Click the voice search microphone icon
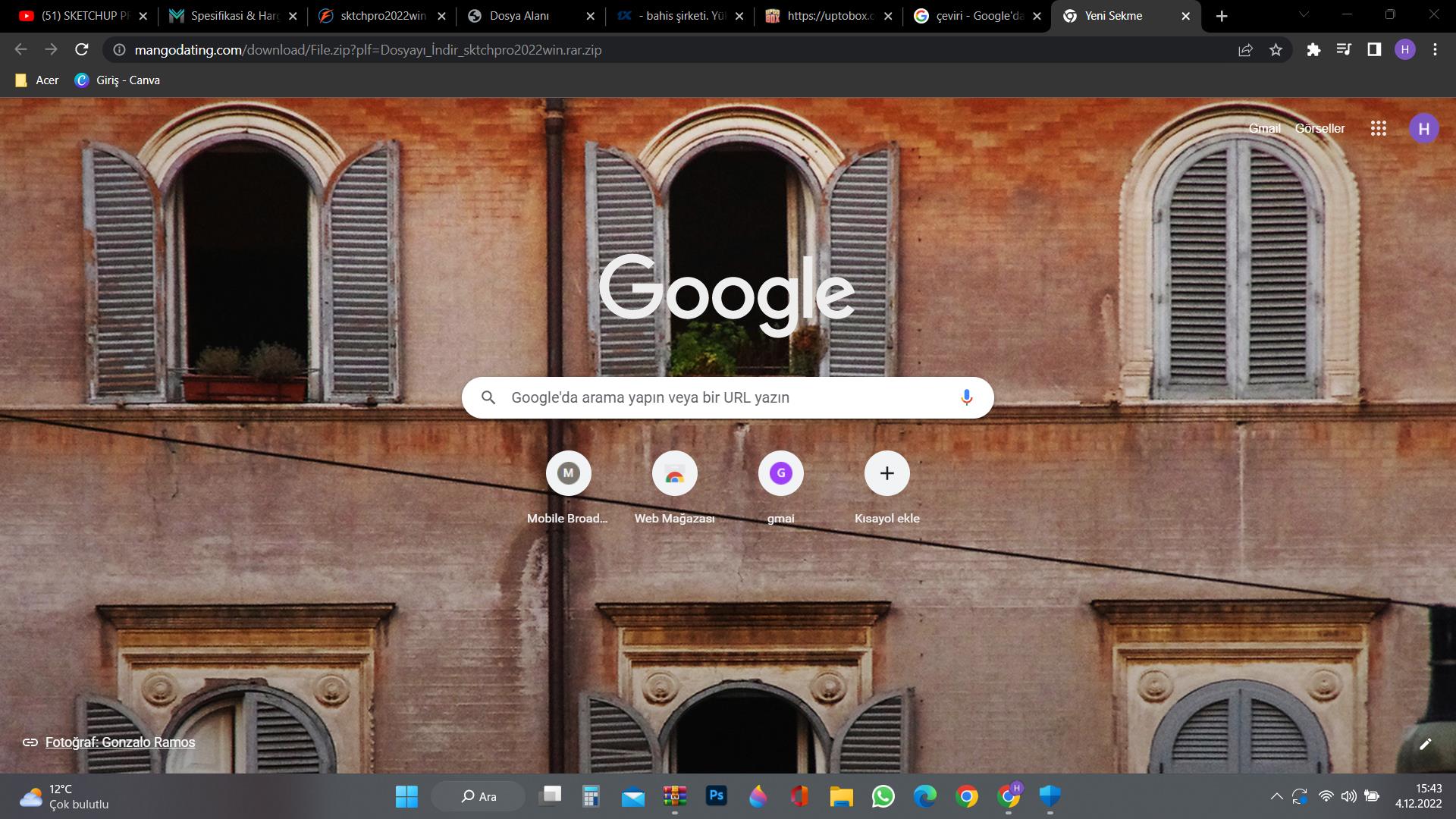Viewport: 1456px width, 819px height. click(966, 397)
